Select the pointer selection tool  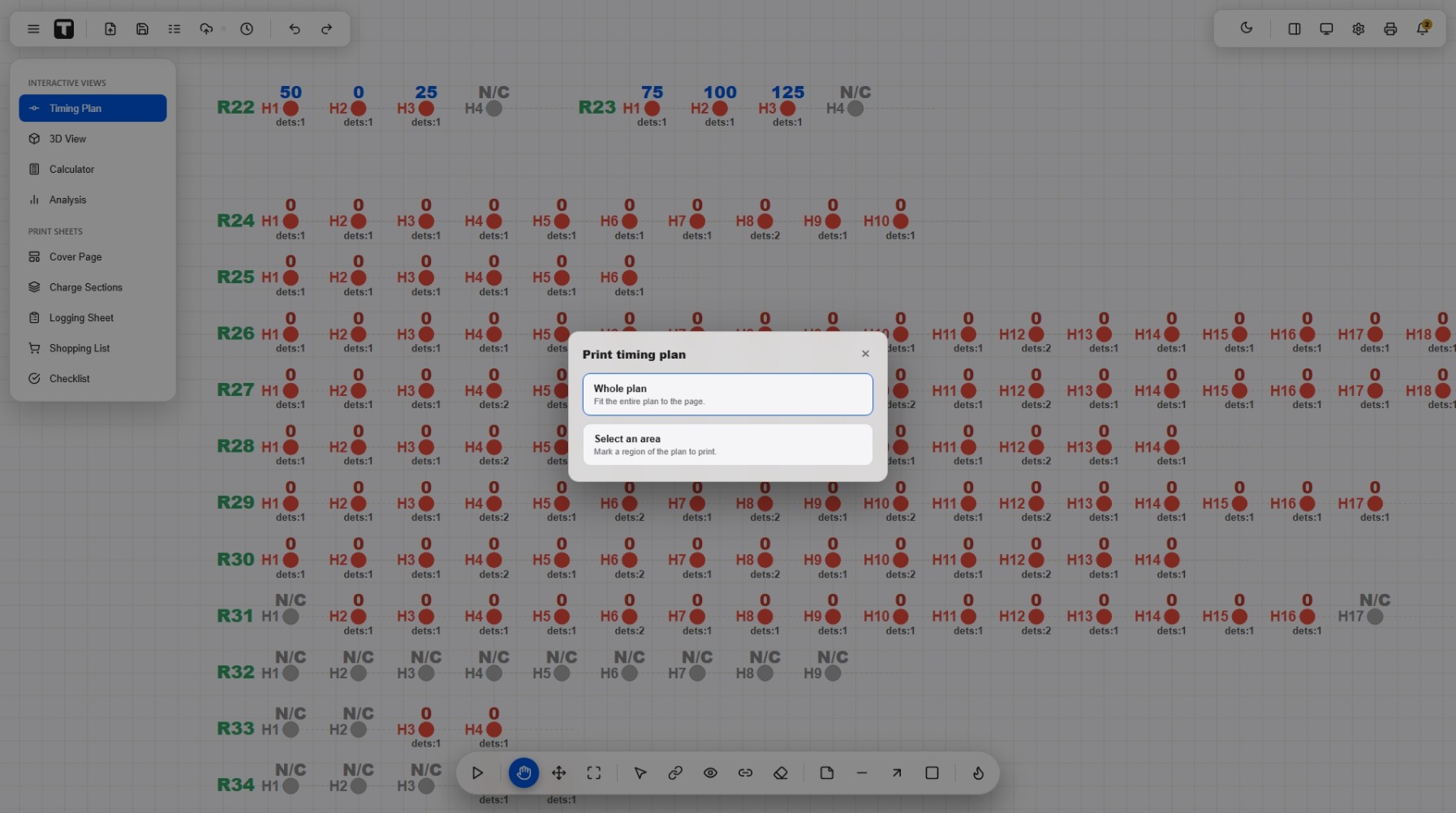640,773
